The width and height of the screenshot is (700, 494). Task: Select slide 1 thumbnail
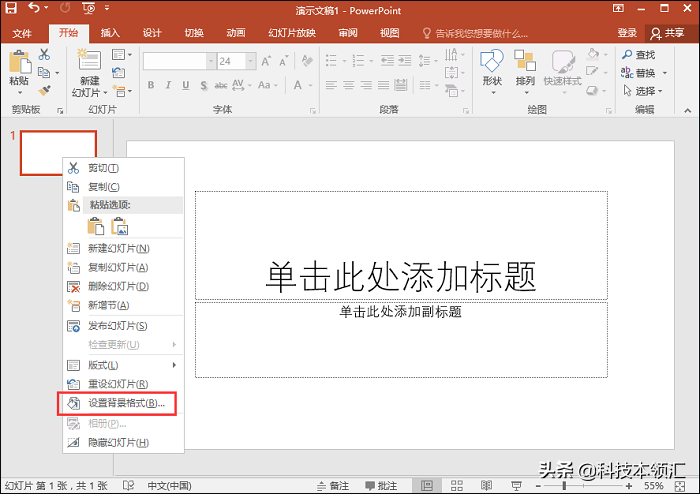(58, 152)
